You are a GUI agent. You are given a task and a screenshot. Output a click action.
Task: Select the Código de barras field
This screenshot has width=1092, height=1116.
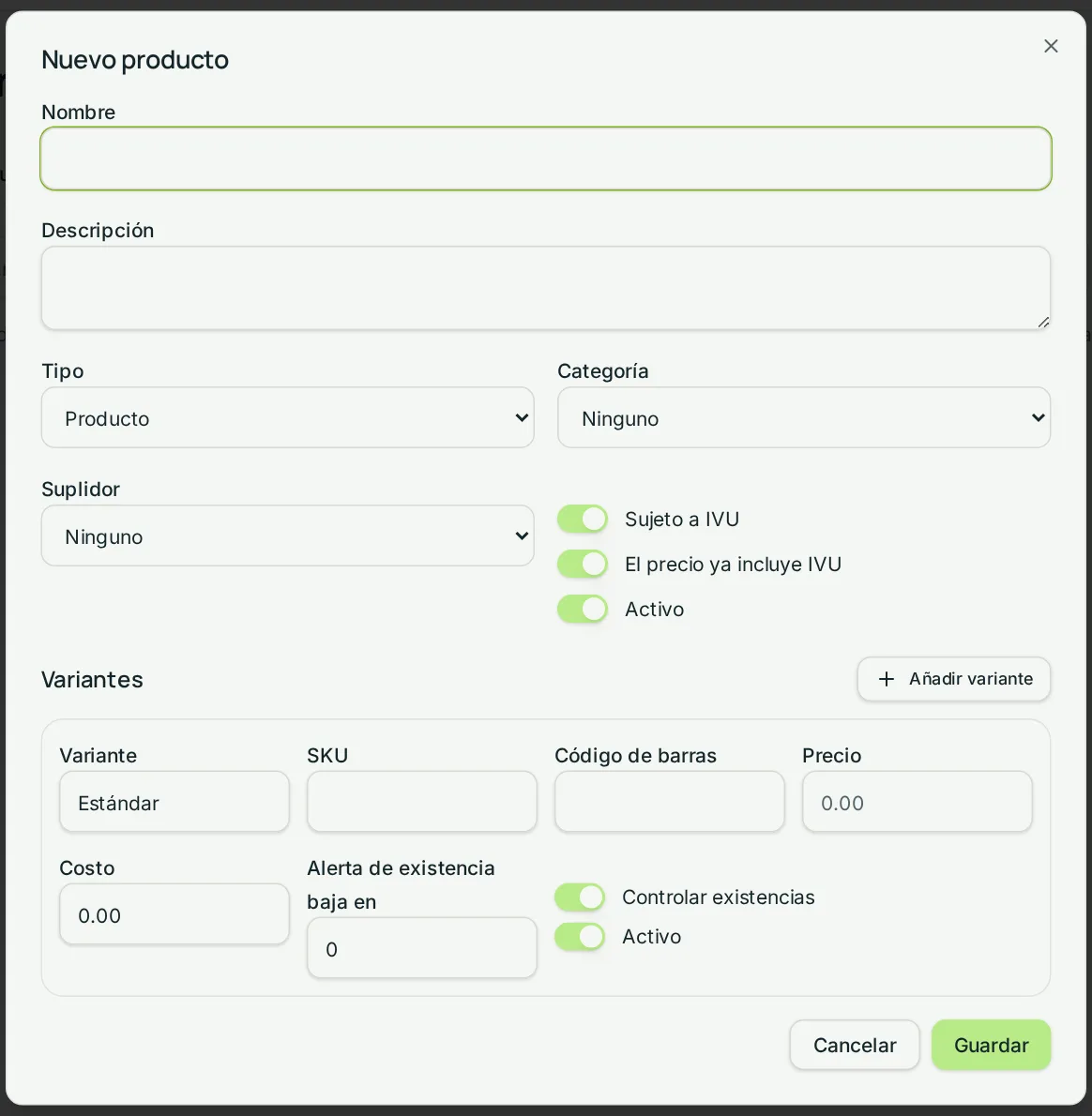(x=670, y=802)
